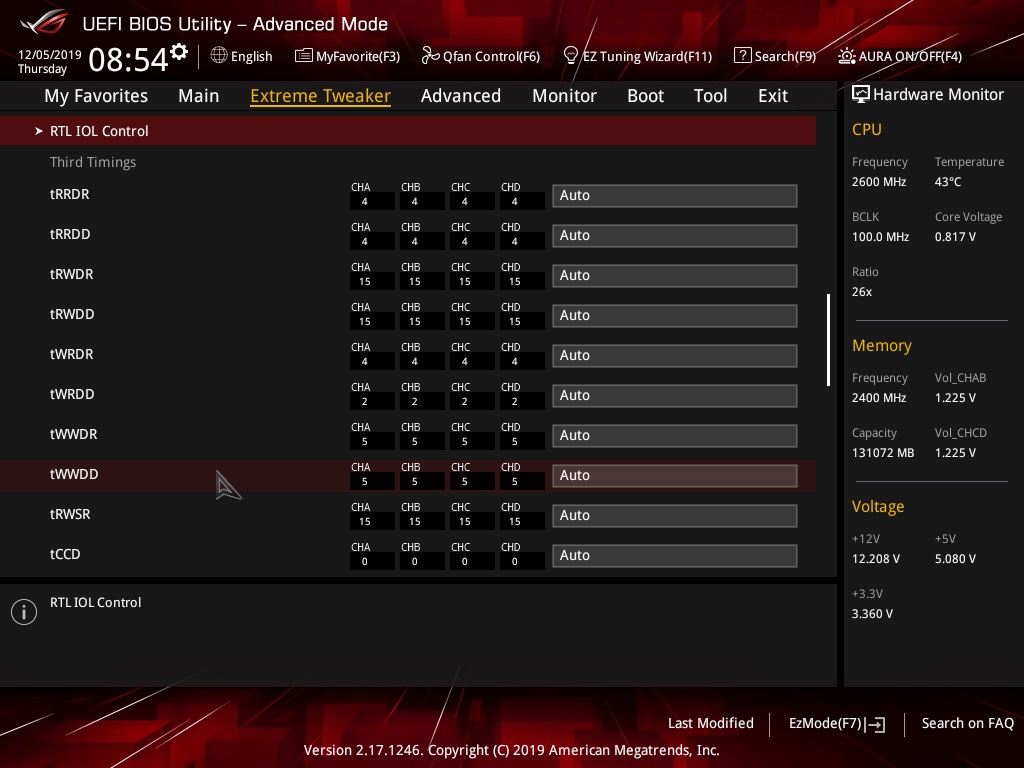Image resolution: width=1024 pixels, height=768 pixels.
Task: Open tRWDD Auto value field
Action: [x=675, y=315]
